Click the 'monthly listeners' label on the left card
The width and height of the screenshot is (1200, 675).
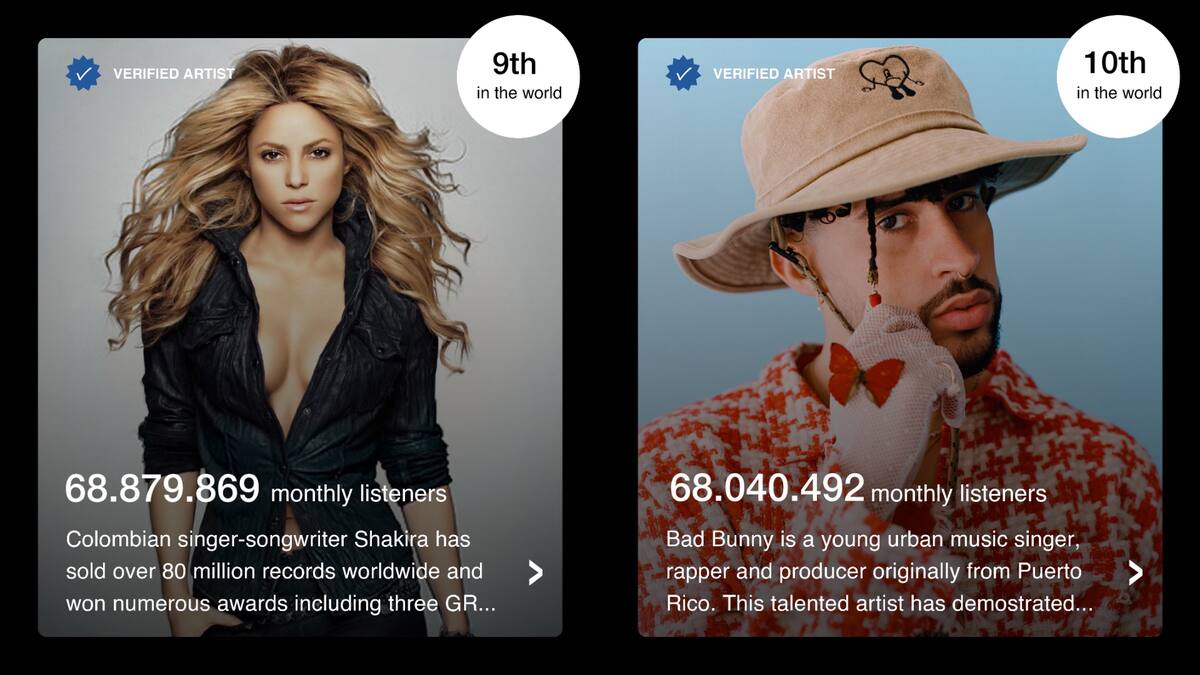coord(359,494)
